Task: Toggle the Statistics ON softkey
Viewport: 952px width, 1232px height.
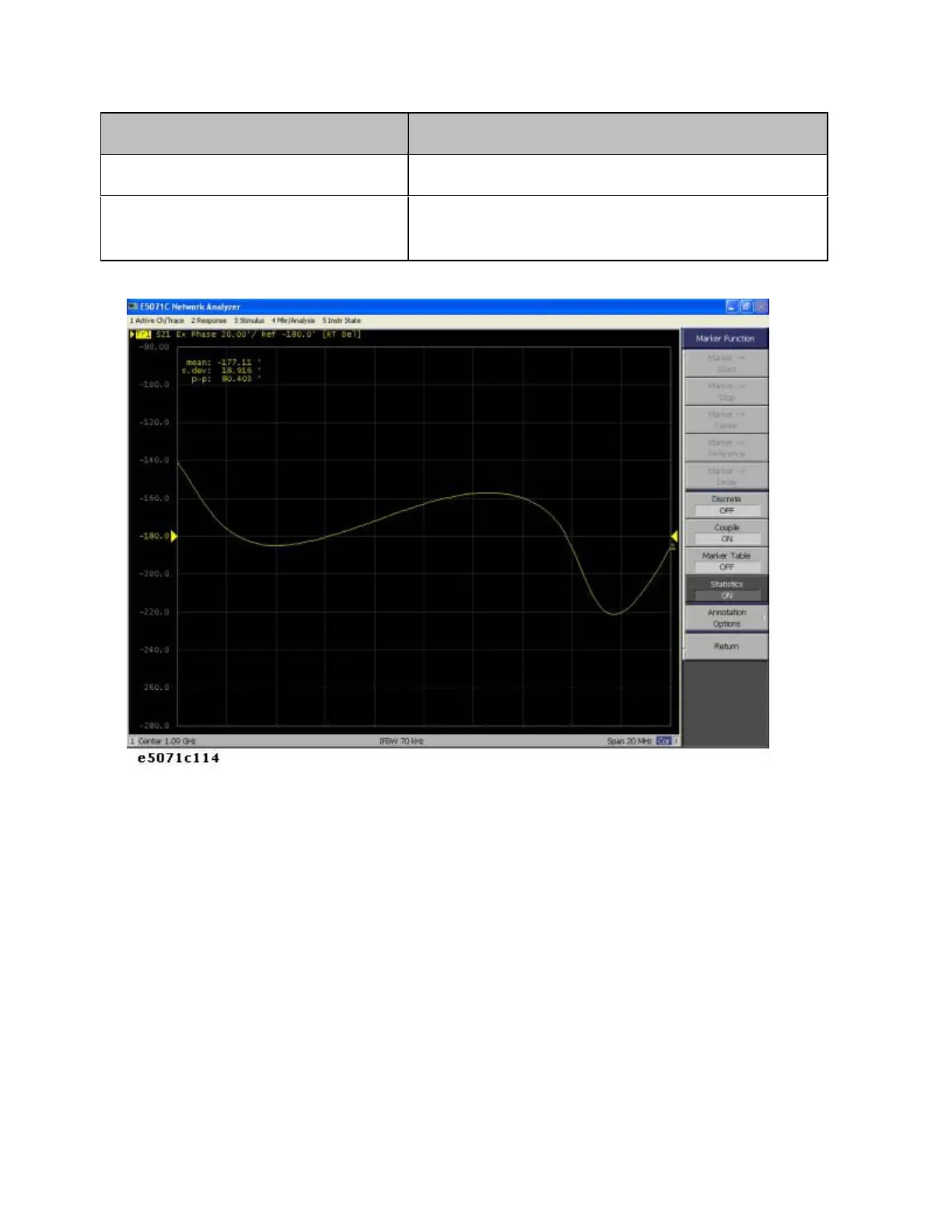Action: pyautogui.click(x=726, y=590)
